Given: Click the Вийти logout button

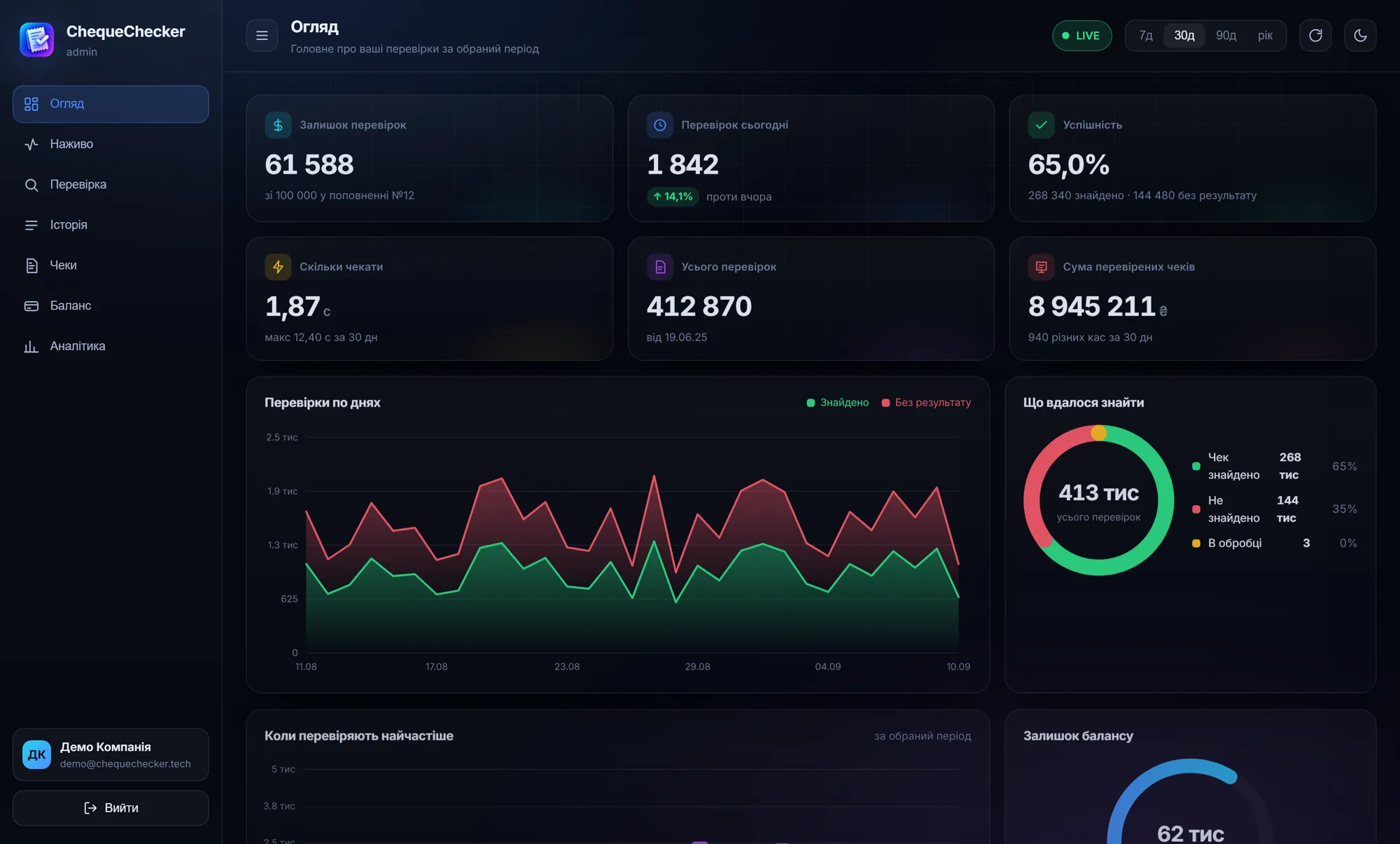Looking at the screenshot, I should pyautogui.click(x=111, y=808).
